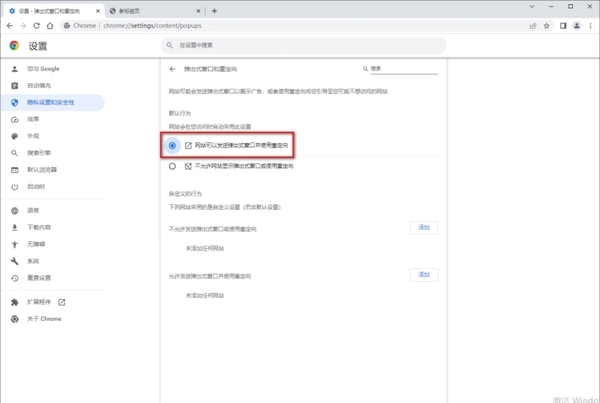Click the browser forward arrow button
The height and width of the screenshot is (403, 600).
23,26
